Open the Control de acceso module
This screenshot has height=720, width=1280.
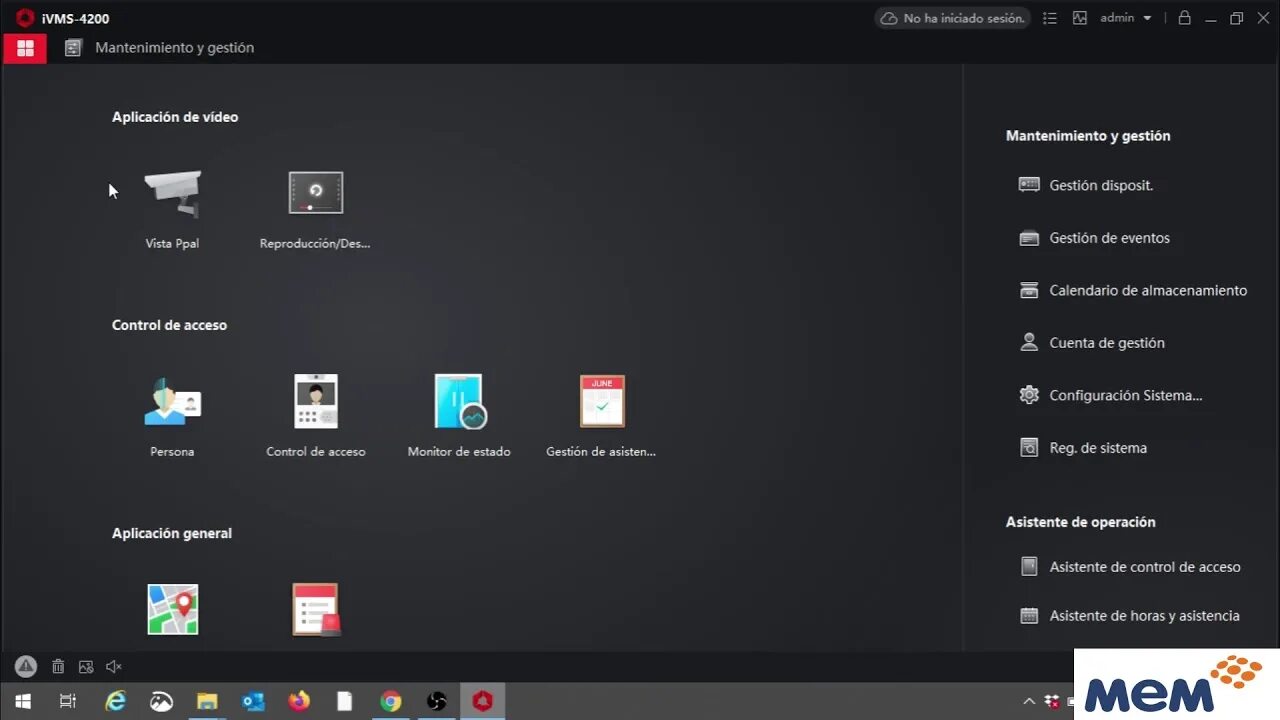[316, 416]
